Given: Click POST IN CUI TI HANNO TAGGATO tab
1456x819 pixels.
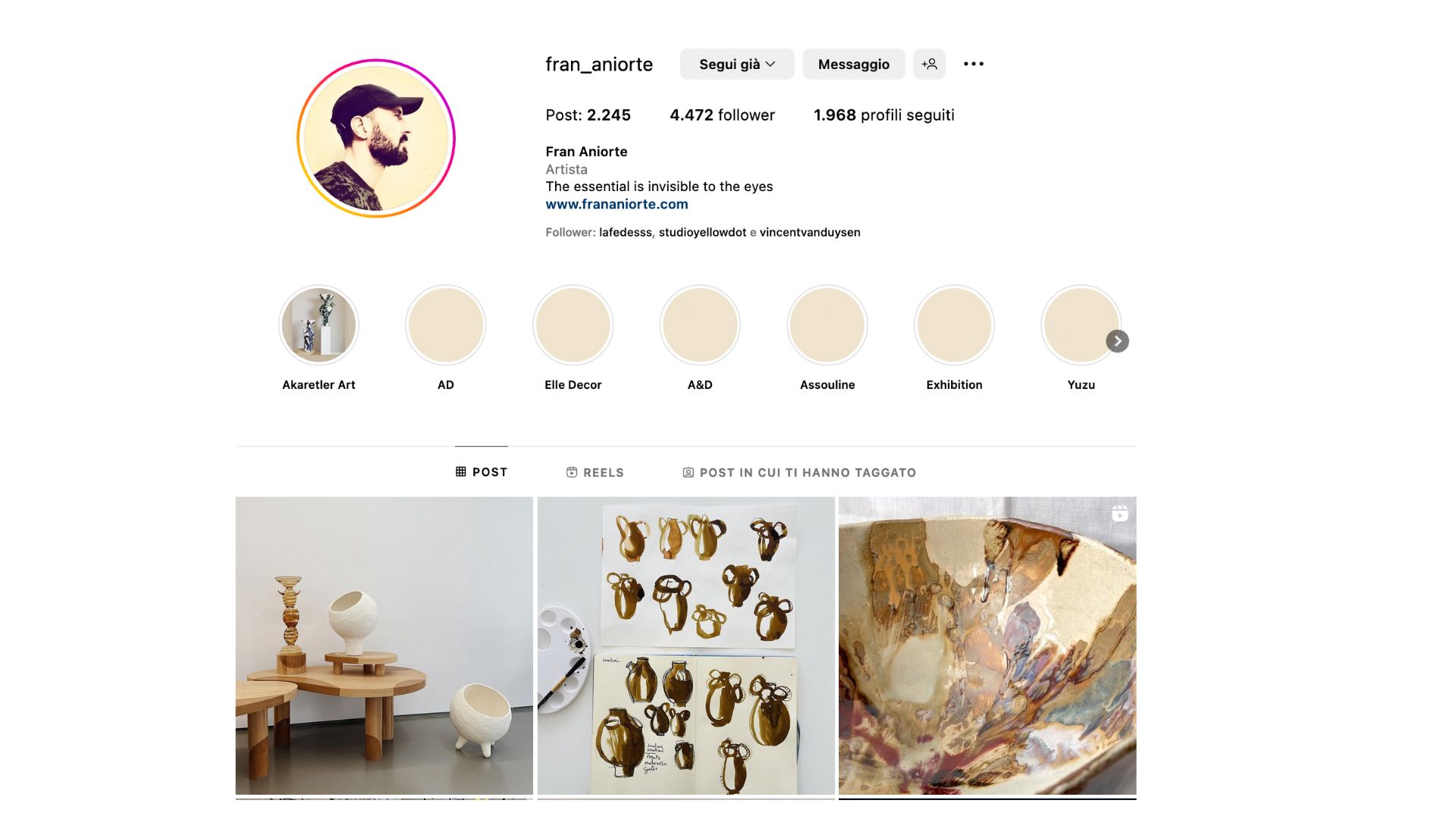Looking at the screenshot, I should click(800, 472).
